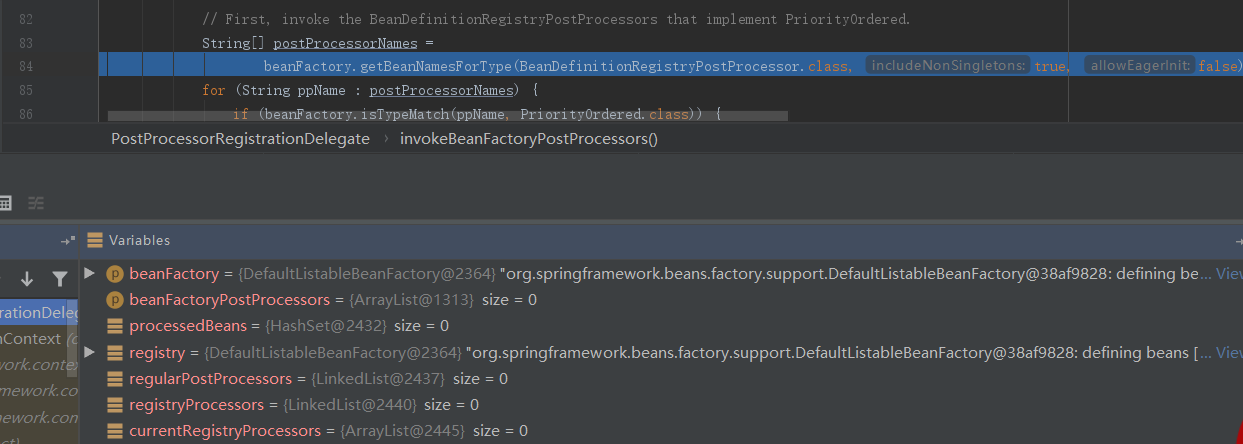Click the frames filter funnel icon
Viewport: 1243px width, 444px height.
coord(60,279)
